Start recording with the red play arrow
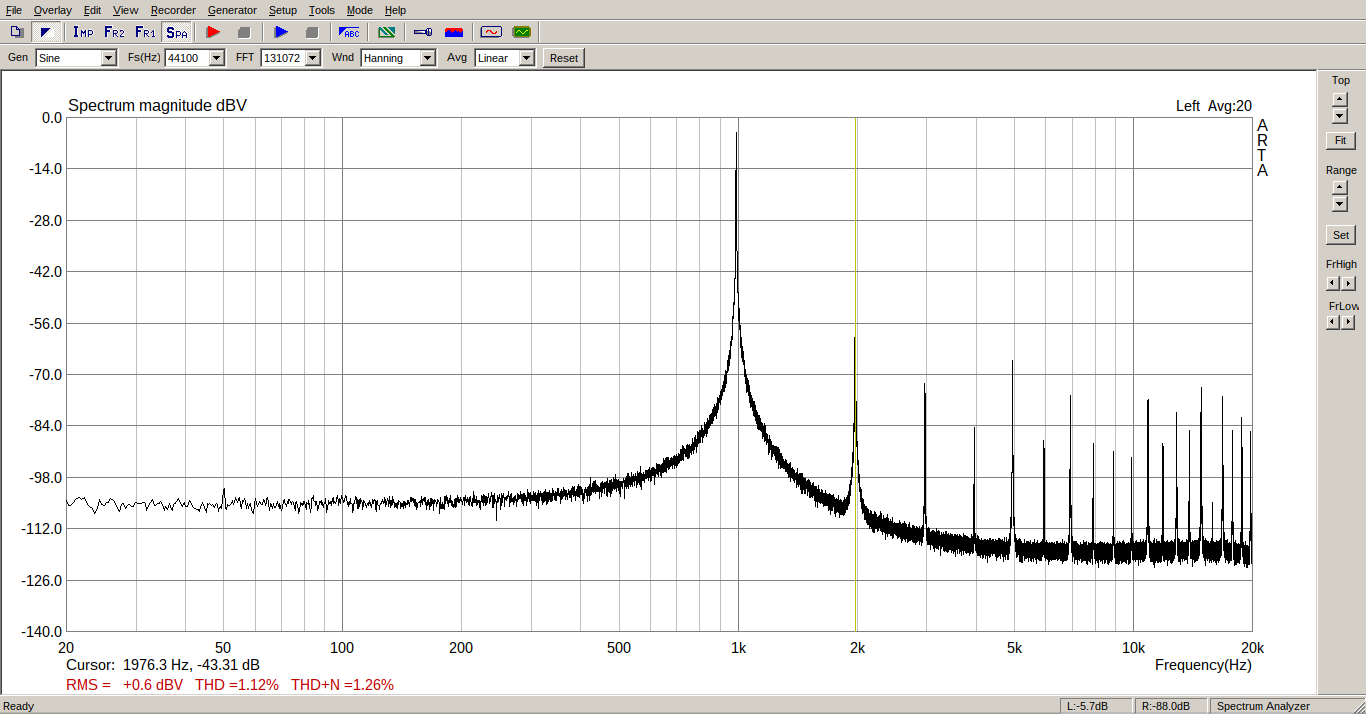The image size is (1366, 714). pyautogui.click(x=212, y=32)
